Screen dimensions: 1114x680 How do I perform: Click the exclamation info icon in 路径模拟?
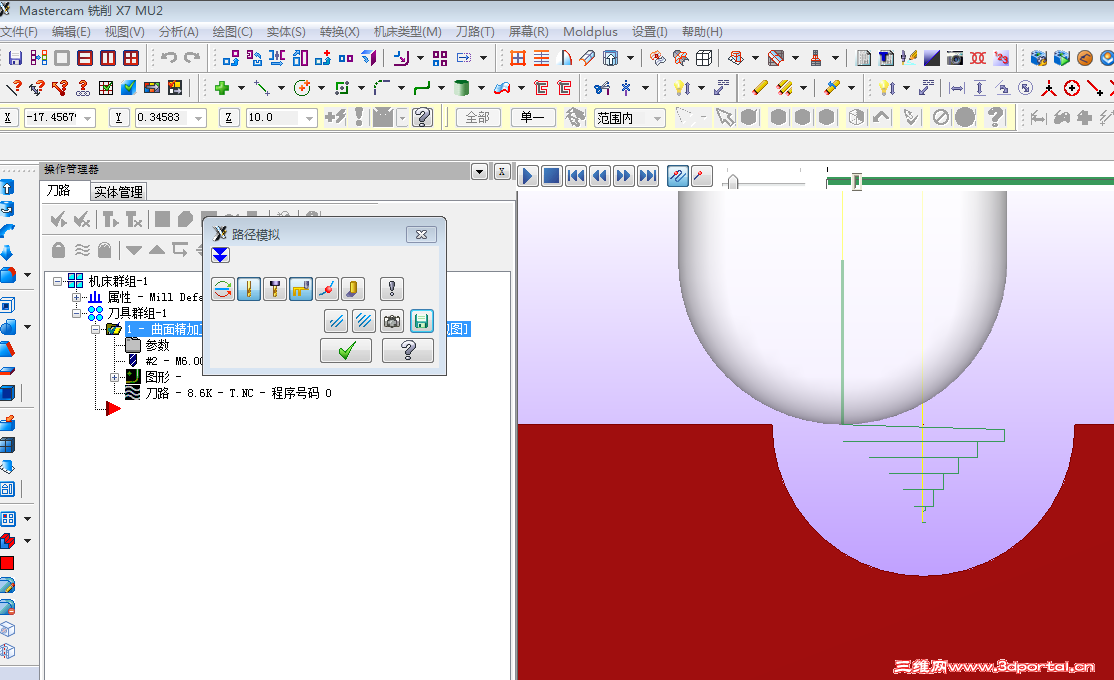pyautogui.click(x=392, y=288)
